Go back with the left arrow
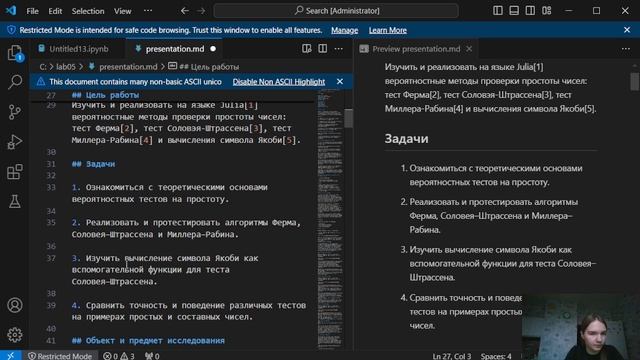The width and height of the screenshot is (640, 360). click(184, 11)
